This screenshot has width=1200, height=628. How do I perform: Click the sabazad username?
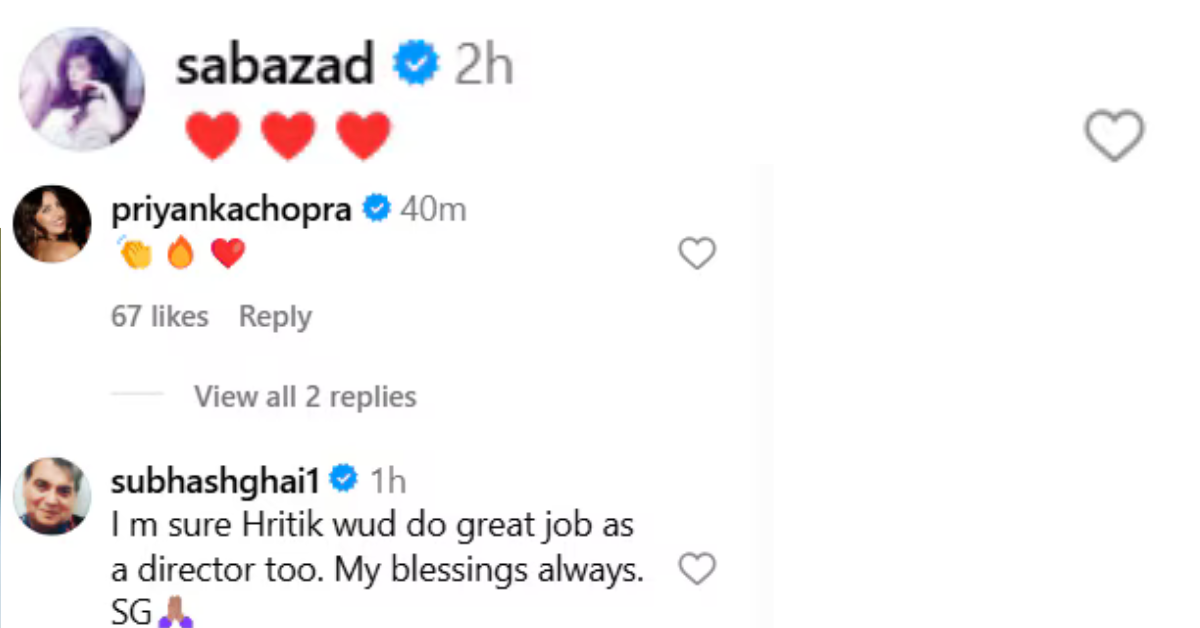[x=275, y=66]
